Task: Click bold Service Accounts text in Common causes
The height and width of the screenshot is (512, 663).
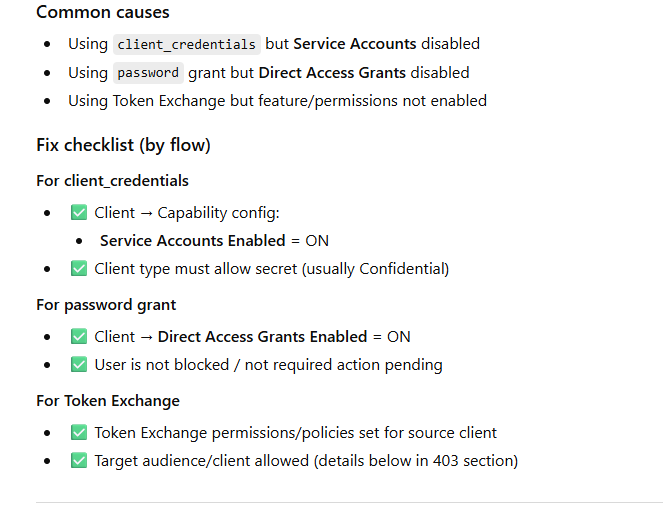Action: click(355, 44)
